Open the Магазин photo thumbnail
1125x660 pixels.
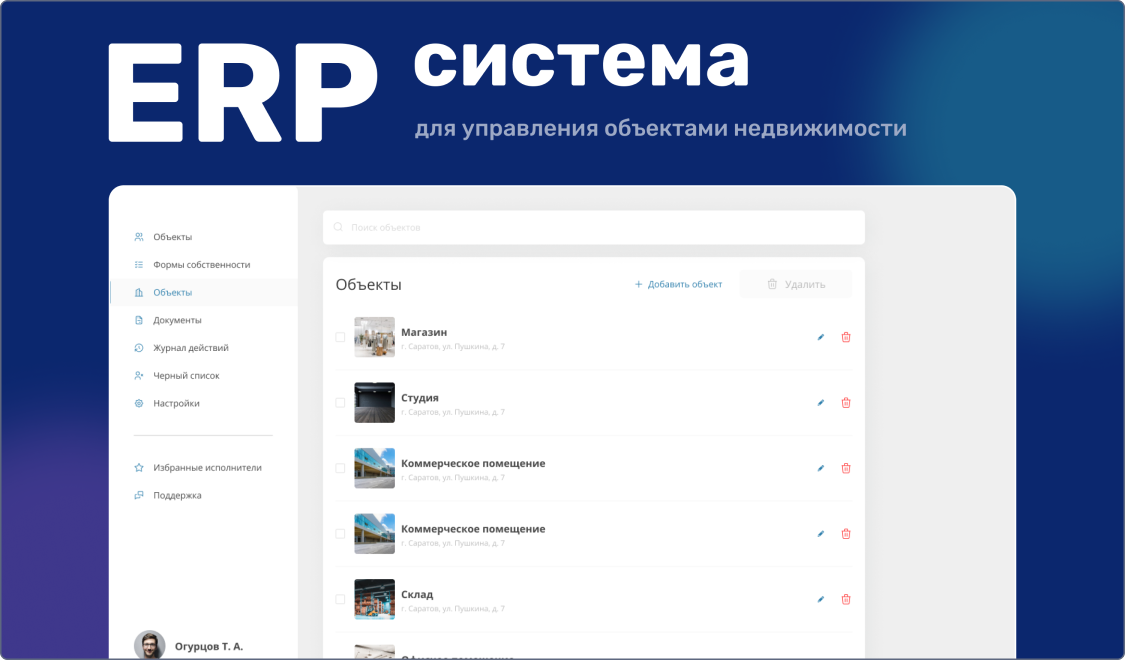[375, 337]
